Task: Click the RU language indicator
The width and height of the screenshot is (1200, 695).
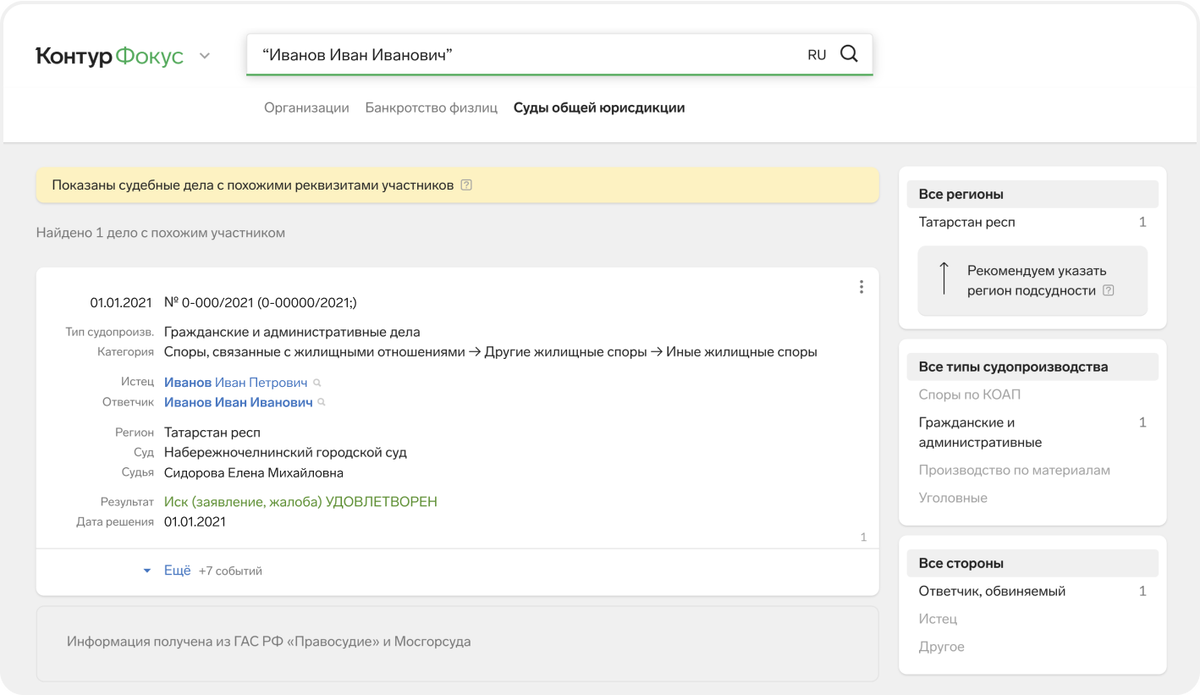Action: click(817, 55)
